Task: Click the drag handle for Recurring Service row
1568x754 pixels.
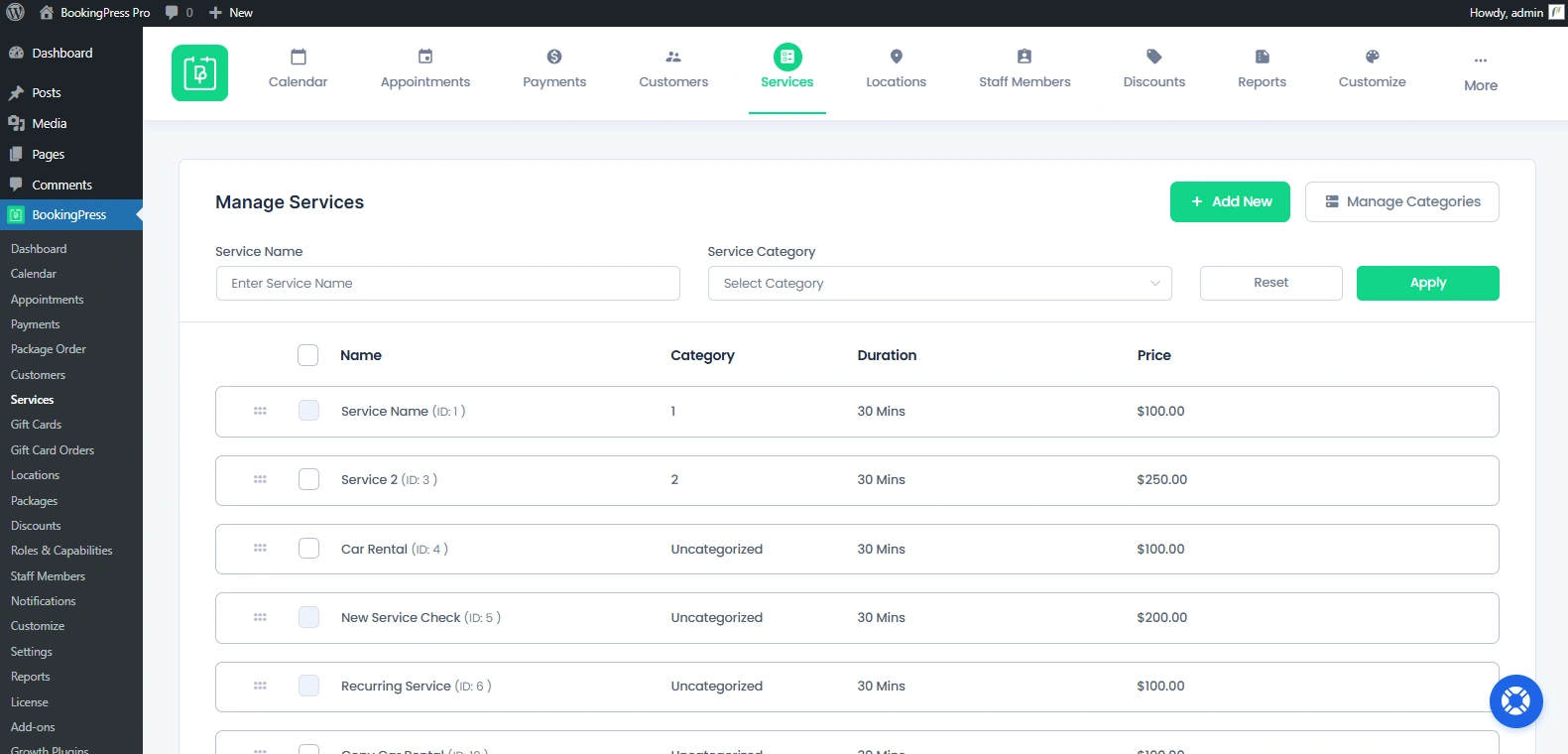Action: click(x=260, y=686)
